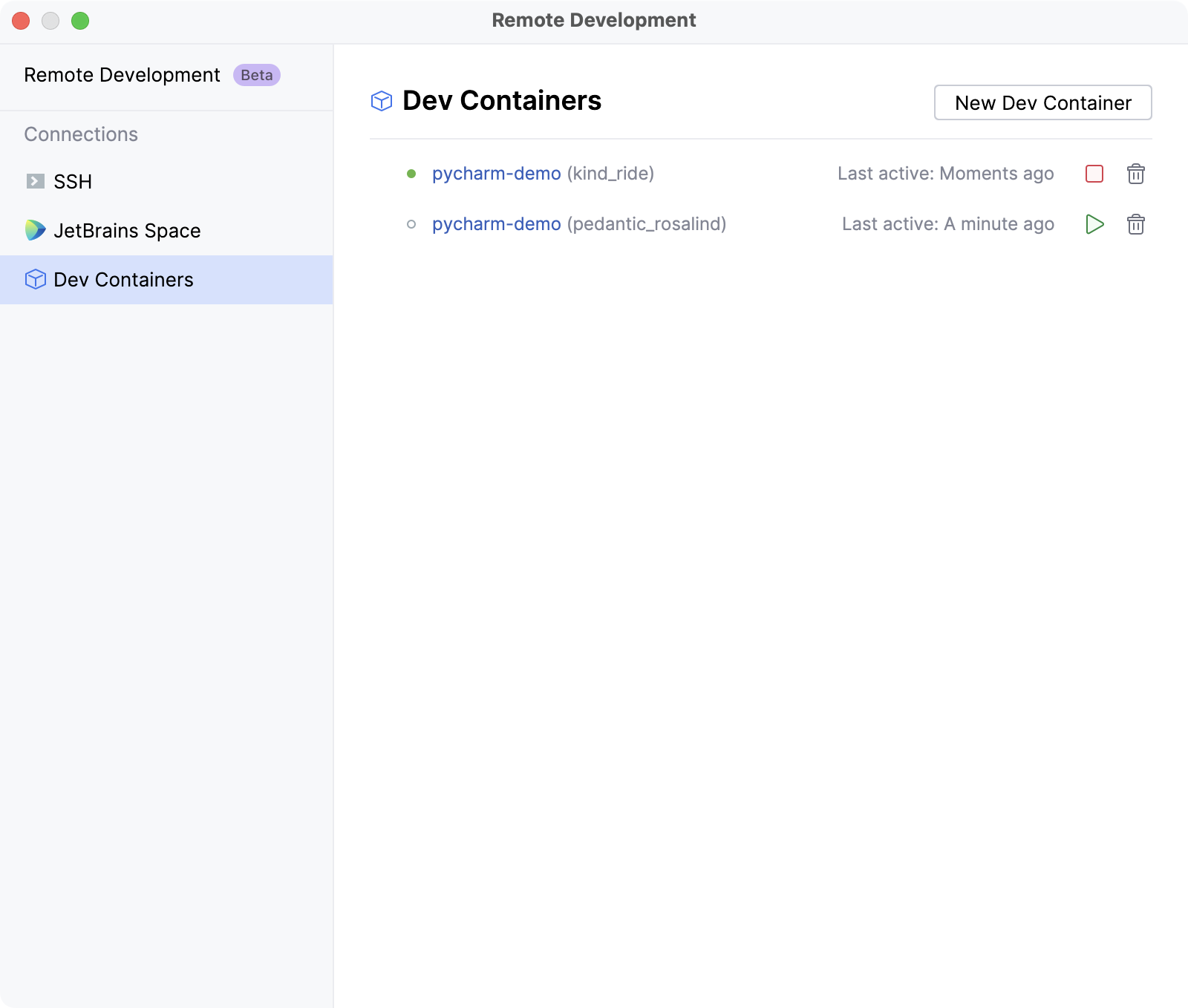Click the New Dev Container button
This screenshot has height=1008, width=1188.
tap(1042, 102)
